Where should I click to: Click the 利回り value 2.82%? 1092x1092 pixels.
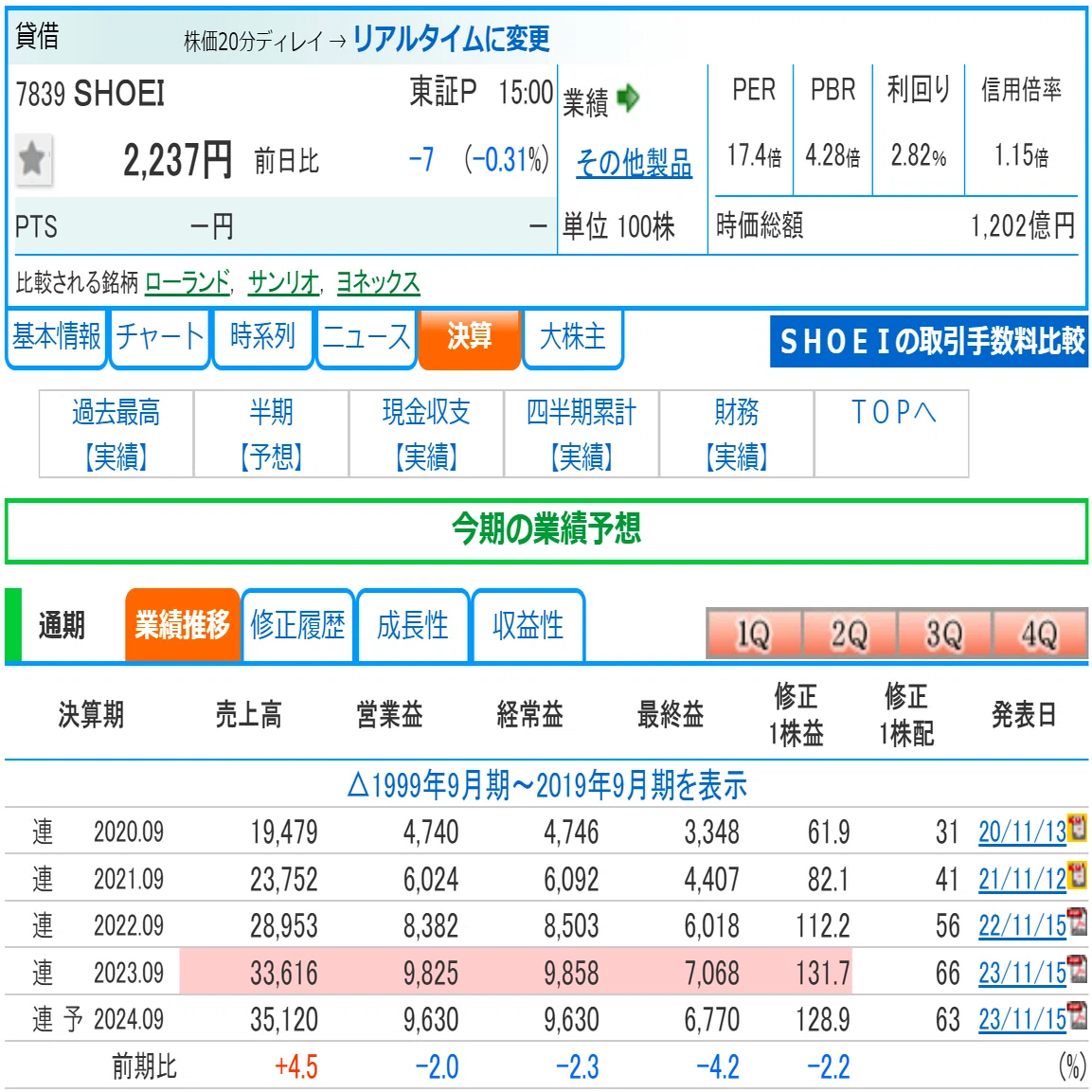(919, 155)
